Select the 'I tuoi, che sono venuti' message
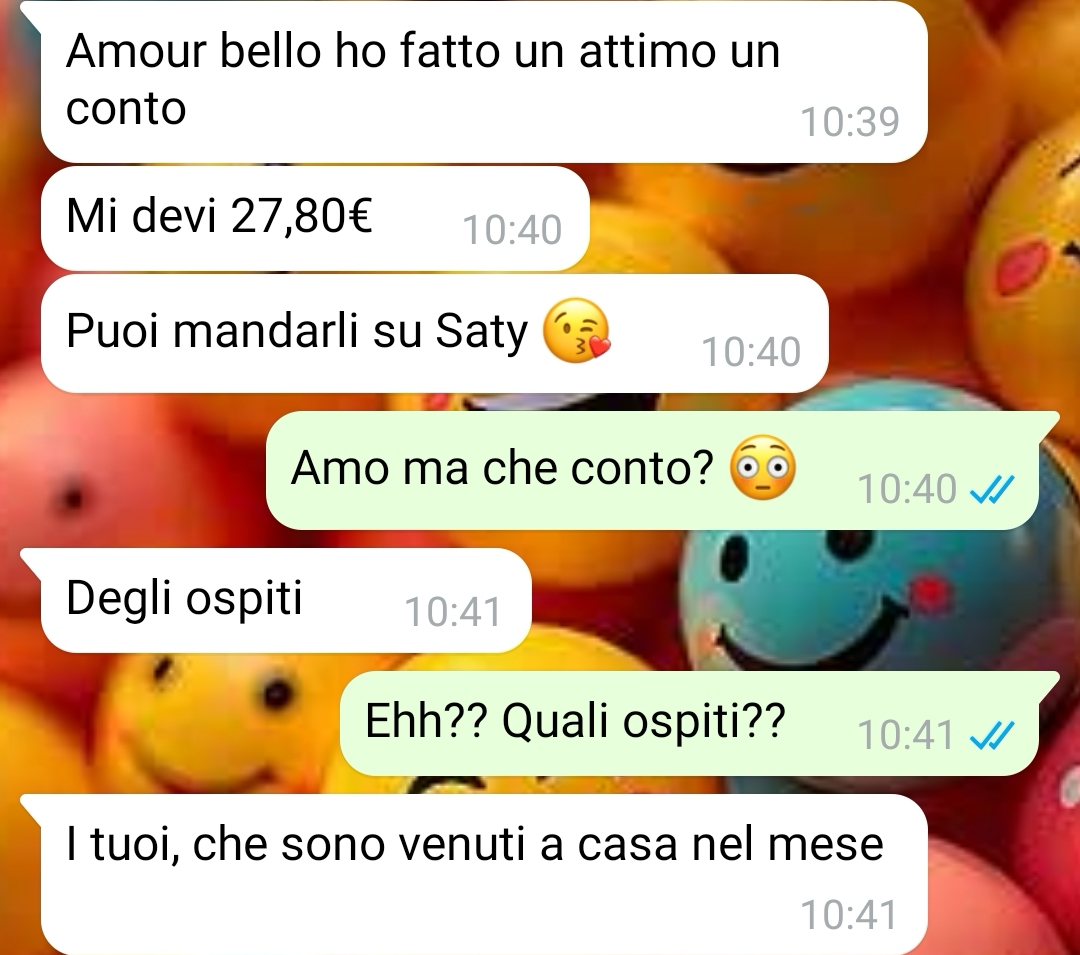The height and width of the screenshot is (955, 1080). [484, 873]
